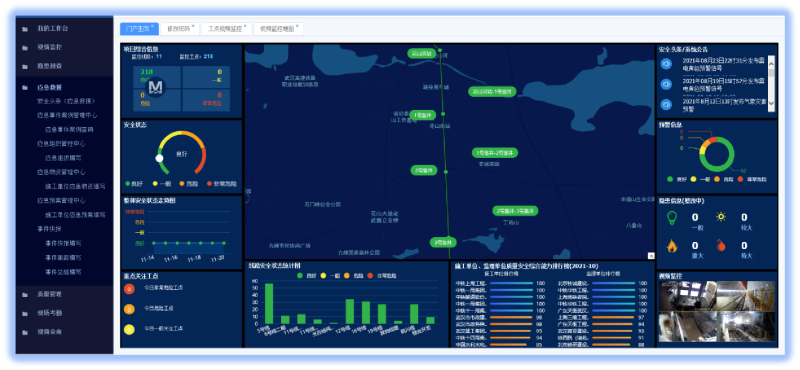
Task: Click the red 今日非常危险工点 circle badge
Action: [x=129, y=289]
